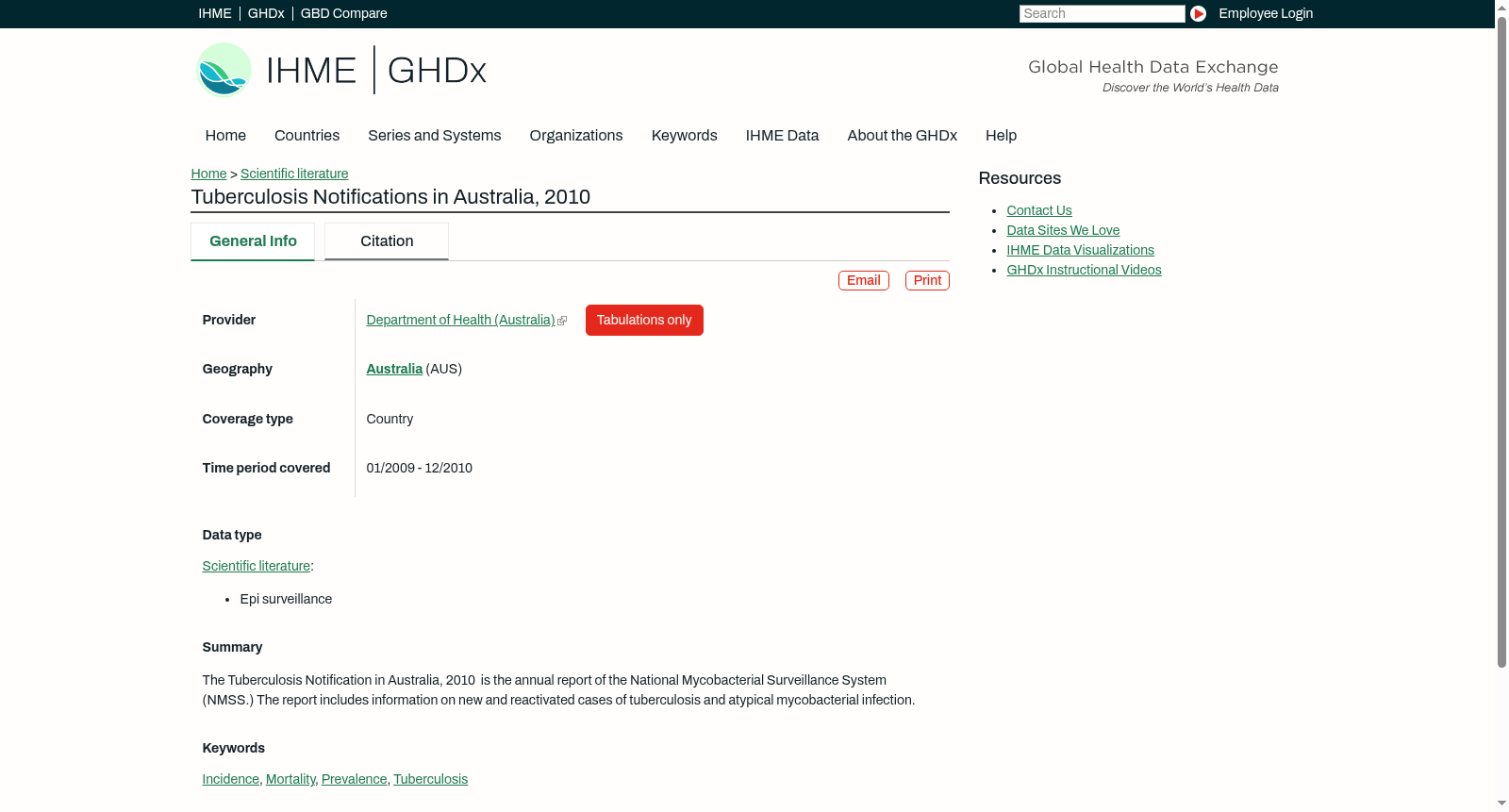Click the Email button
Image resolution: width=1509 pixels, height=812 pixels.
(x=863, y=280)
